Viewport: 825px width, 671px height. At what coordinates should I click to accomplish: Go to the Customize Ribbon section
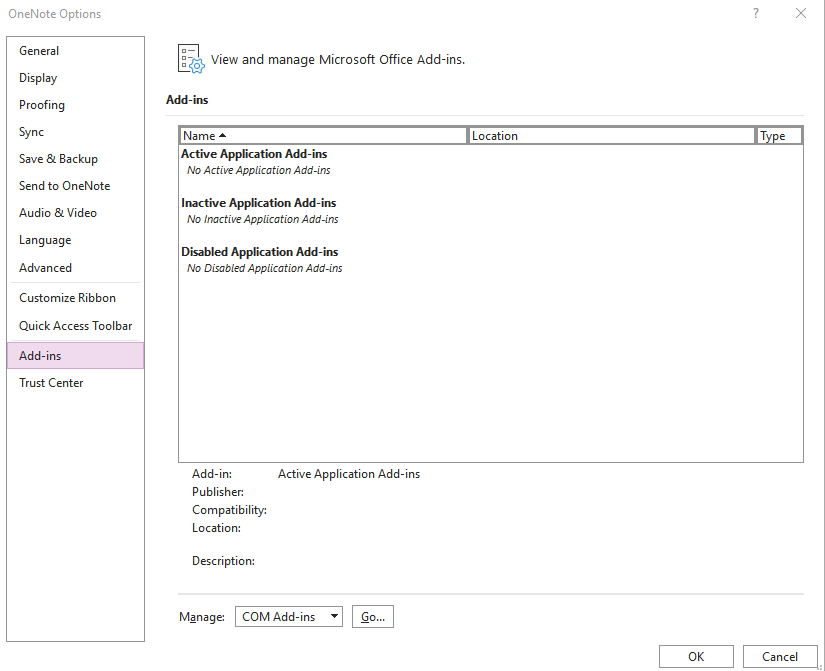(67, 297)
